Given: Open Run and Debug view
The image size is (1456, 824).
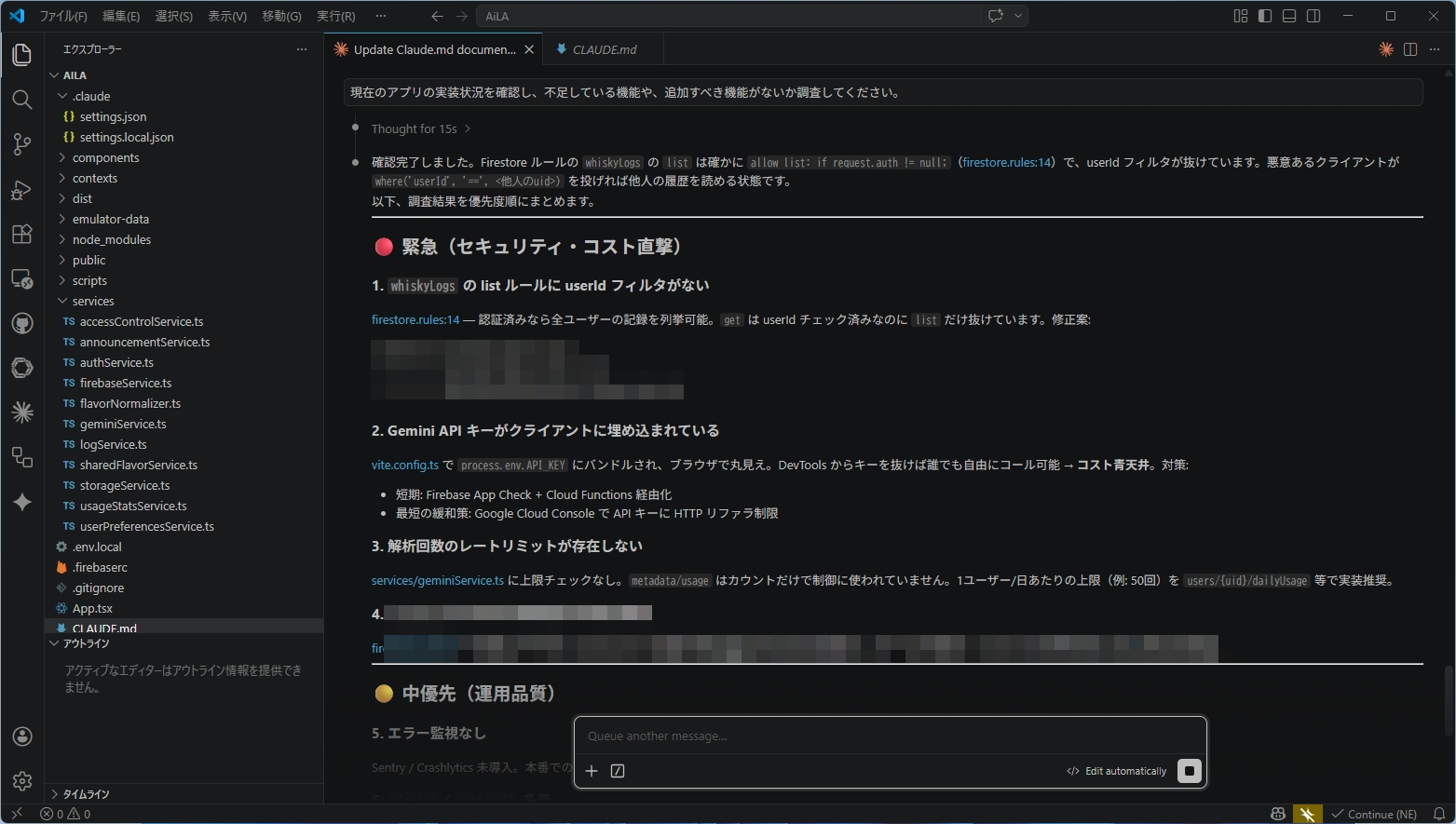Looking at the screenshot, I should (x=22, y=189).
